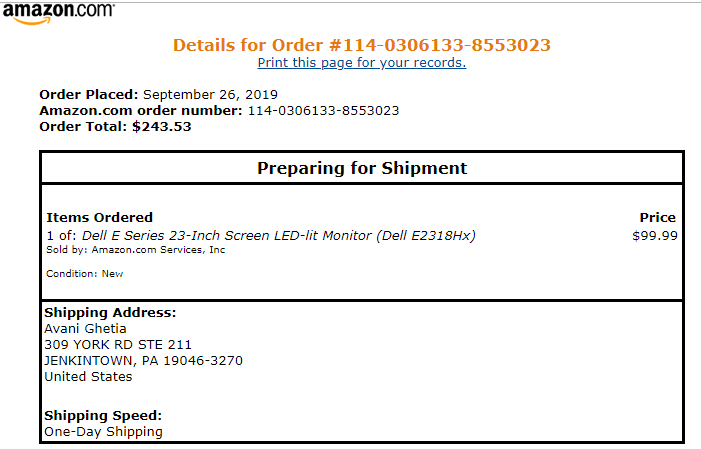Click the 'Preparing for Shipment' header
The height and width of the screenshot is (449, 701).
(361, 168)
